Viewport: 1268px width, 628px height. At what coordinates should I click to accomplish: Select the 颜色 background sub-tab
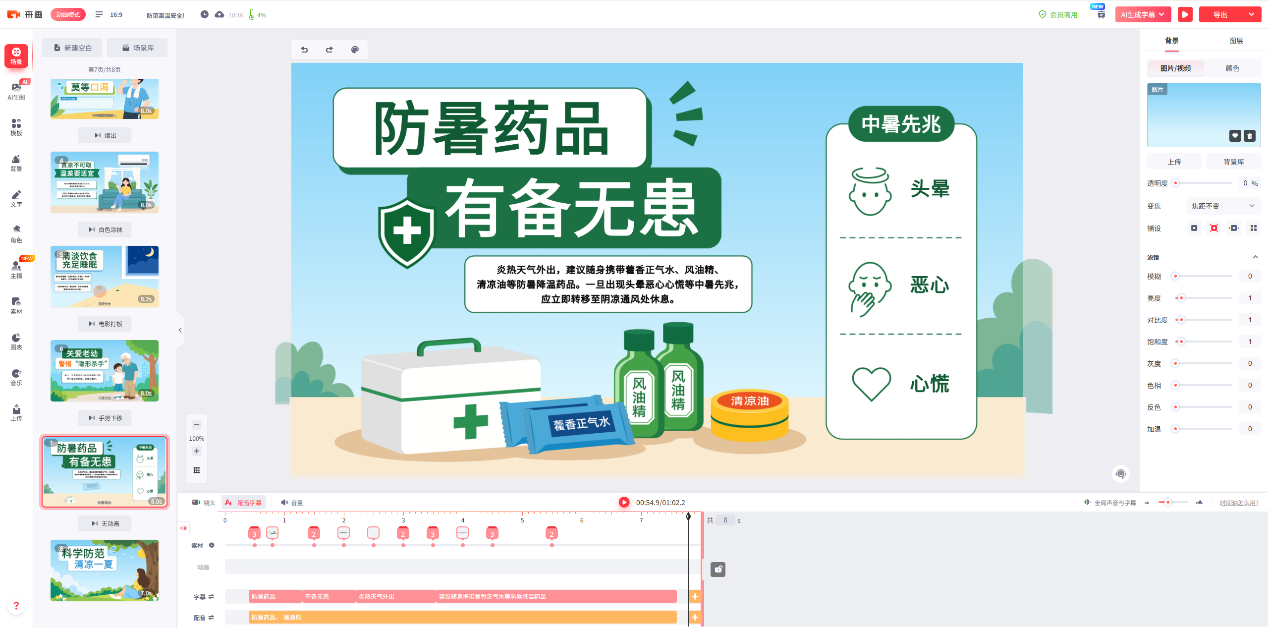point(1232,68)
